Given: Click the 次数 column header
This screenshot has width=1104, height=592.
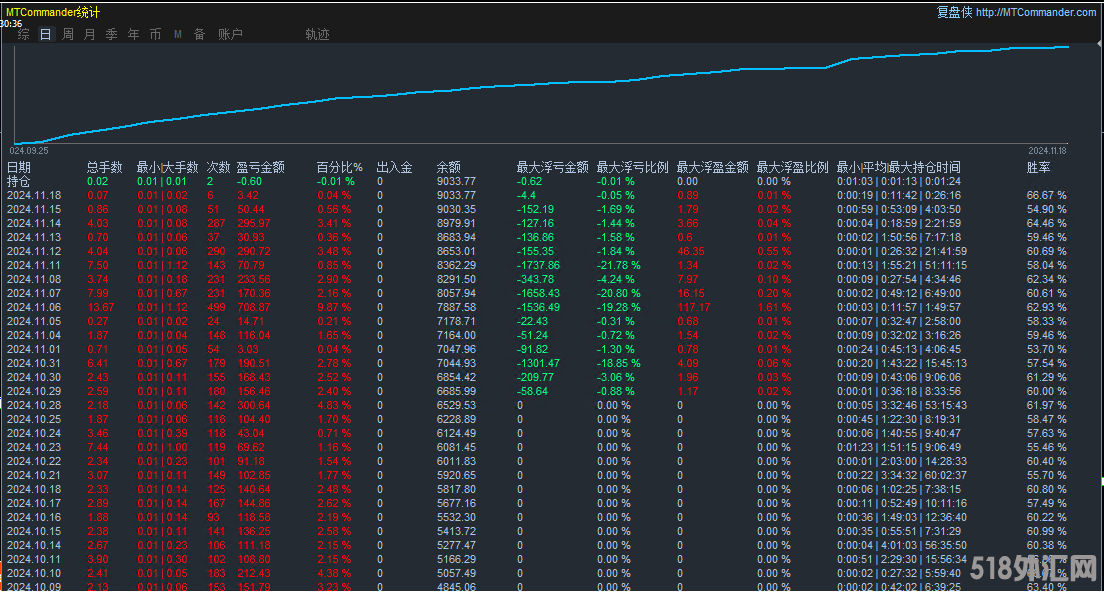Looking at the screenshot, I should tap(218, 167).
